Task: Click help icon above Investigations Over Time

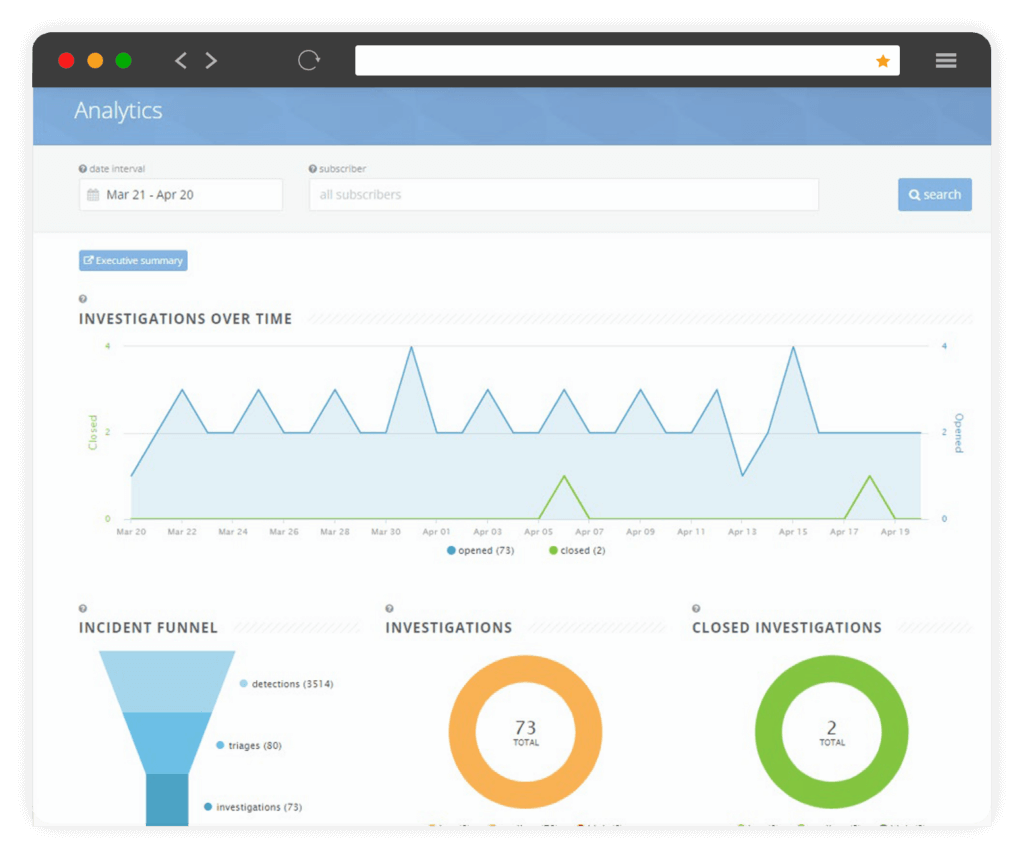Action: click(x=83, y=299)
